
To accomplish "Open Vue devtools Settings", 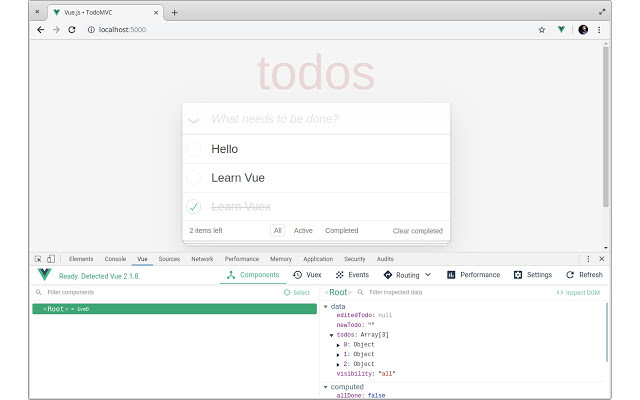I will [x=533, y=275].
